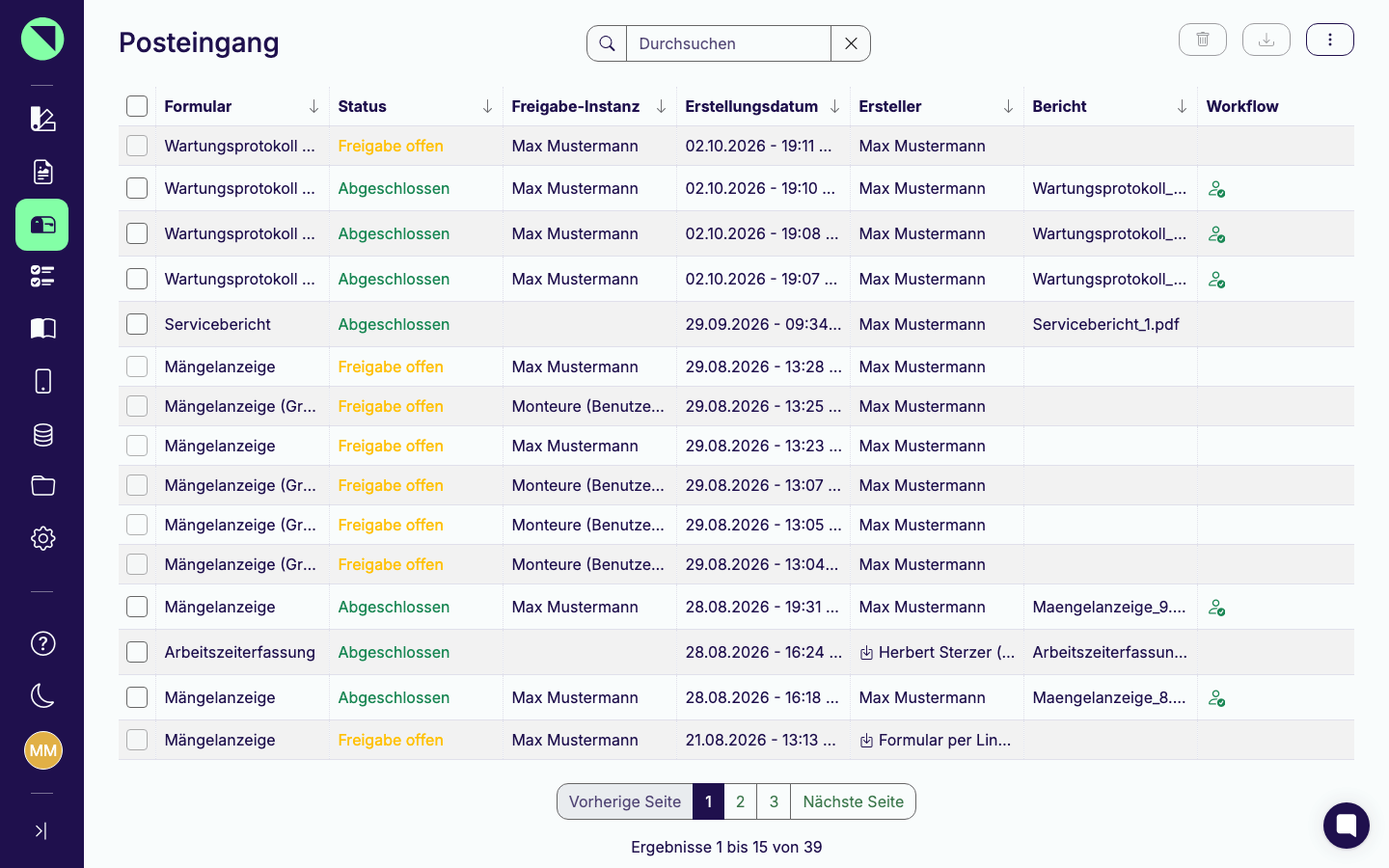The height and width of the screenshot is (868, 1389).
Task: Open the settings gear in sidebar
Action: tap(42, 538)
